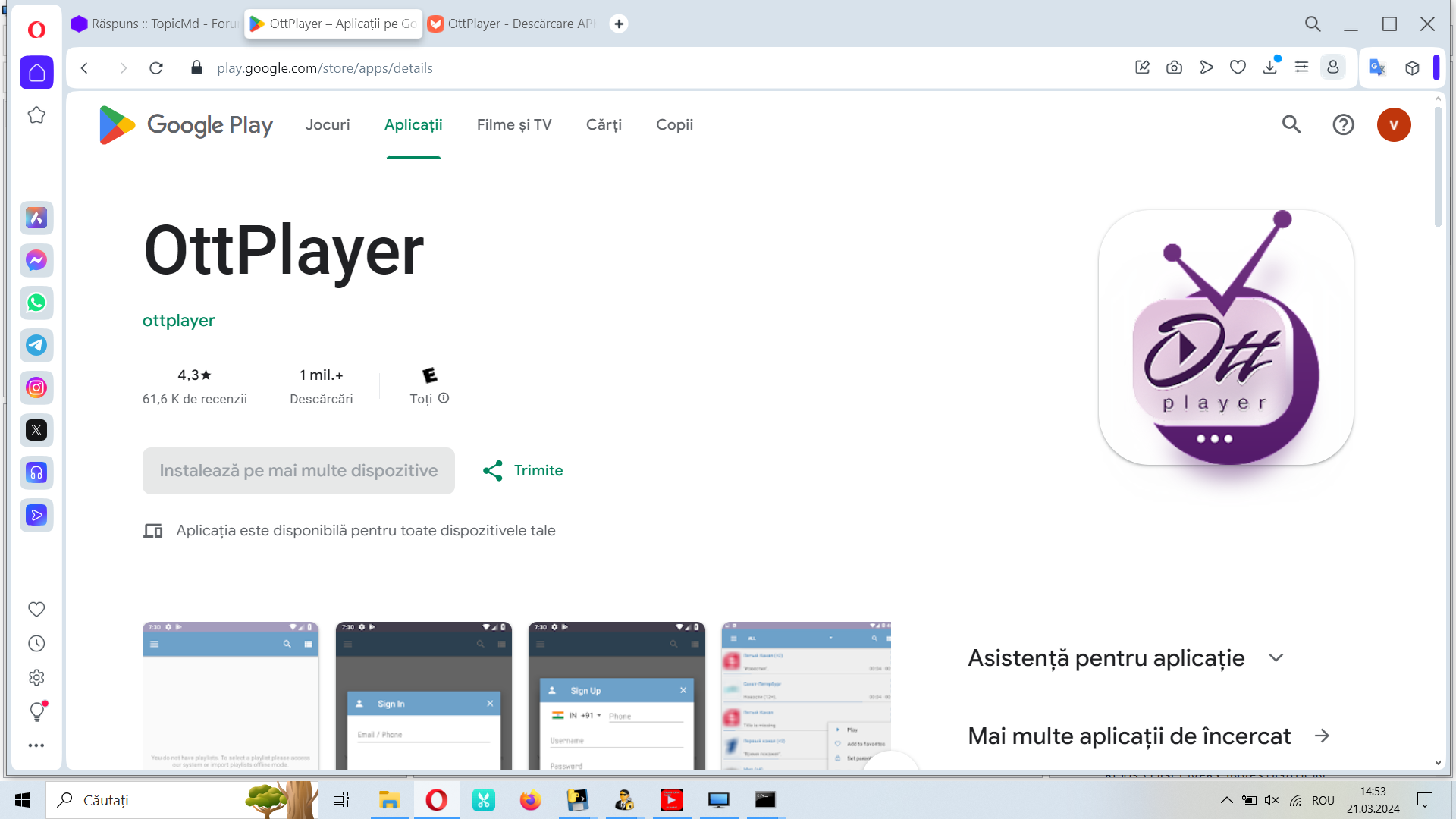1456x819 pixels.
Task: Open X (Twitter) in Opera sidebar
Action: click(36, 431)
